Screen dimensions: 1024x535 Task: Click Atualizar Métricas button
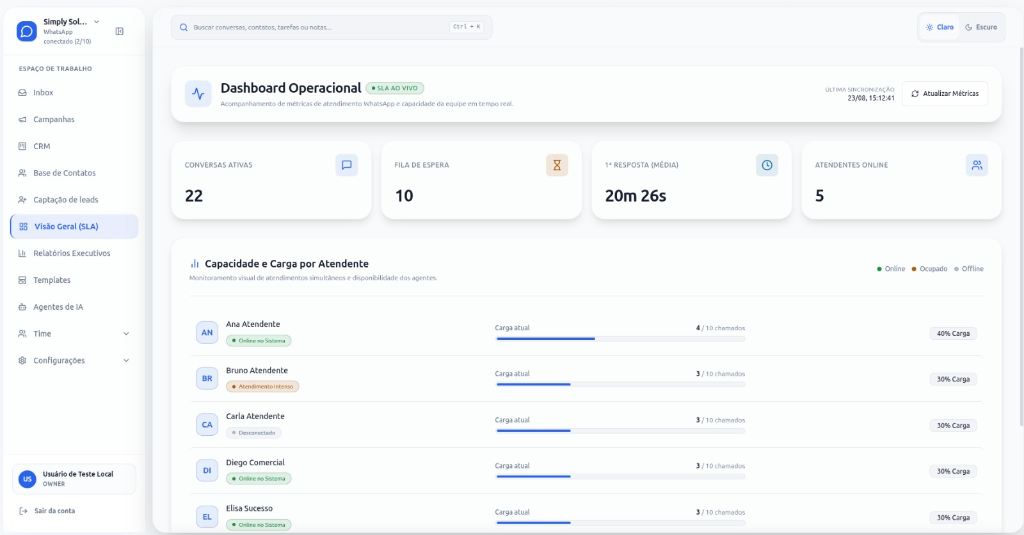point(945,93)
